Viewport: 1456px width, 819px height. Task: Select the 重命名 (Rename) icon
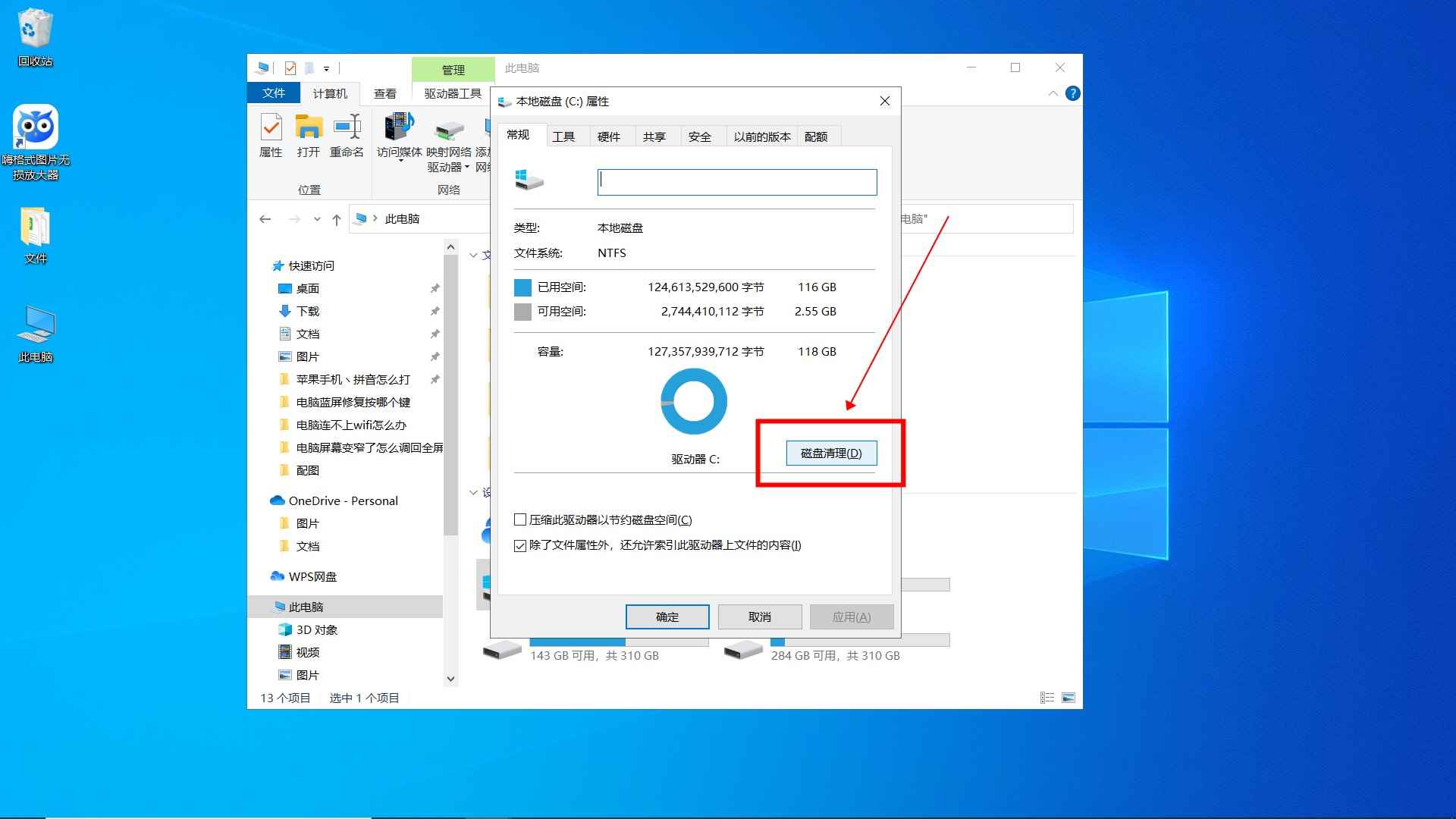[x=347, y=136]
